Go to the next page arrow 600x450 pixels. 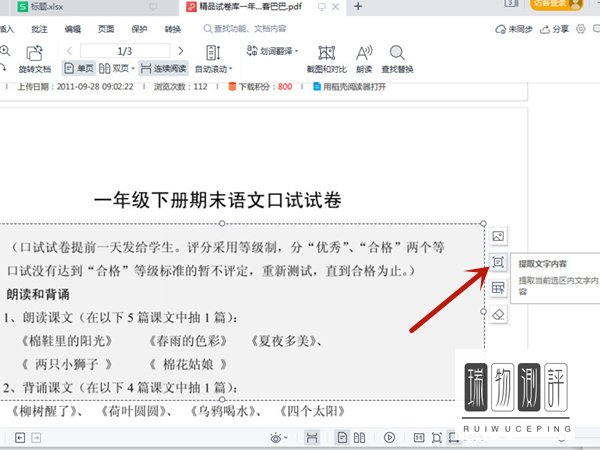181,51
